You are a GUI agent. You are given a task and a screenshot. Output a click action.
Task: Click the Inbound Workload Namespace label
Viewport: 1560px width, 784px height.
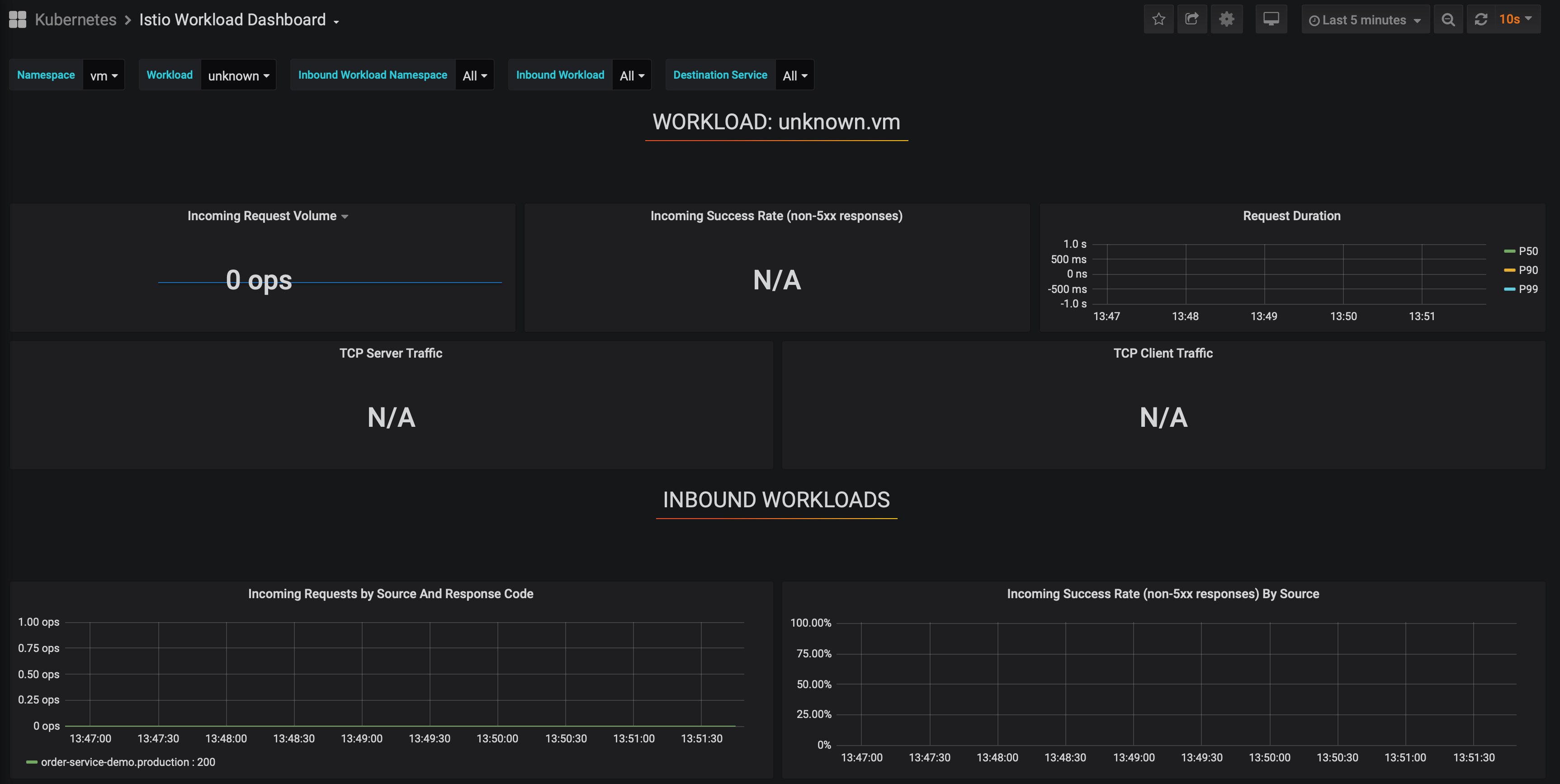(373, 75)
